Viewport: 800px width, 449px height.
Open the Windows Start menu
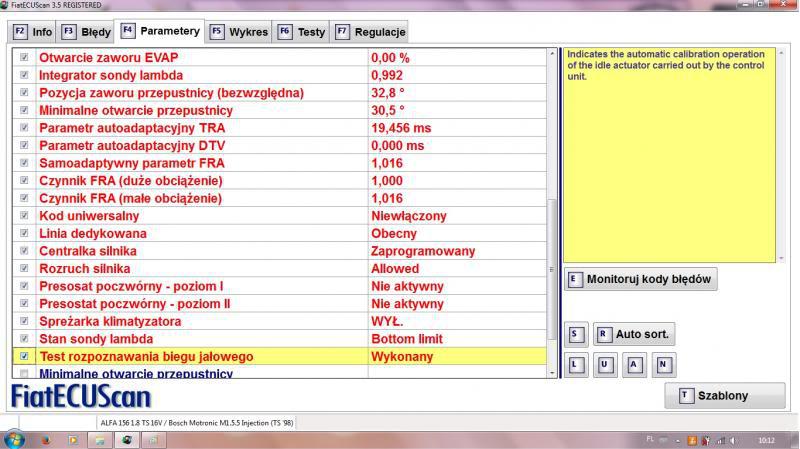16,439
